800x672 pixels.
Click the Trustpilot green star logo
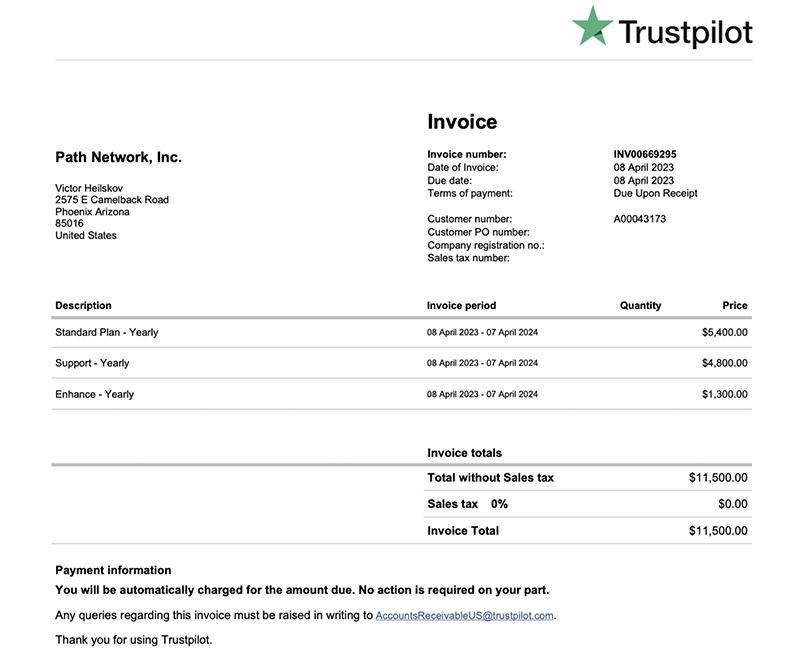(x=592, y=26)
